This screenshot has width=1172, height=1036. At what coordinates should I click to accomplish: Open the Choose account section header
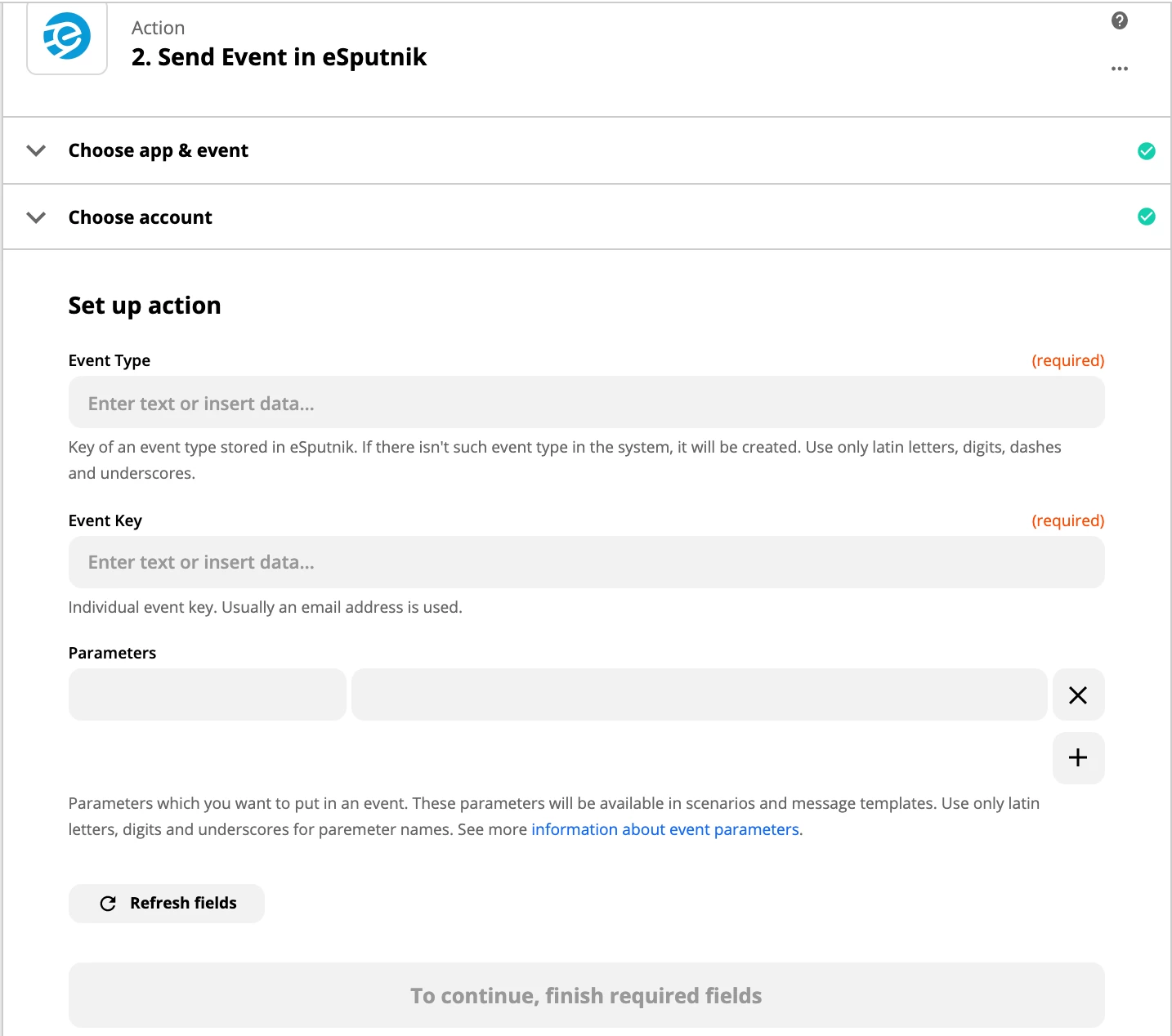pos(141,217)
